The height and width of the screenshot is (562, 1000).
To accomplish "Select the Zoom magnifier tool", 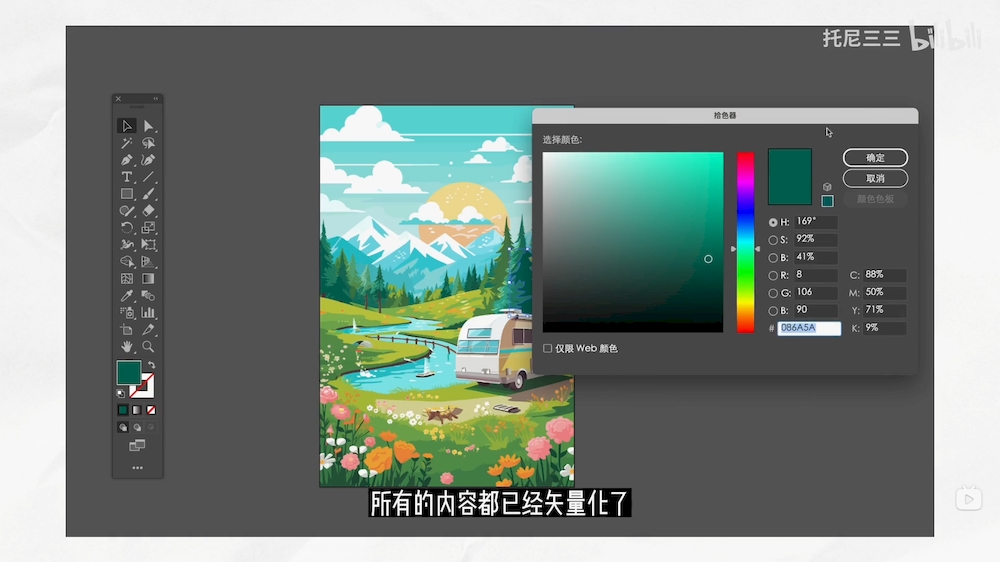I will (148, 347).
